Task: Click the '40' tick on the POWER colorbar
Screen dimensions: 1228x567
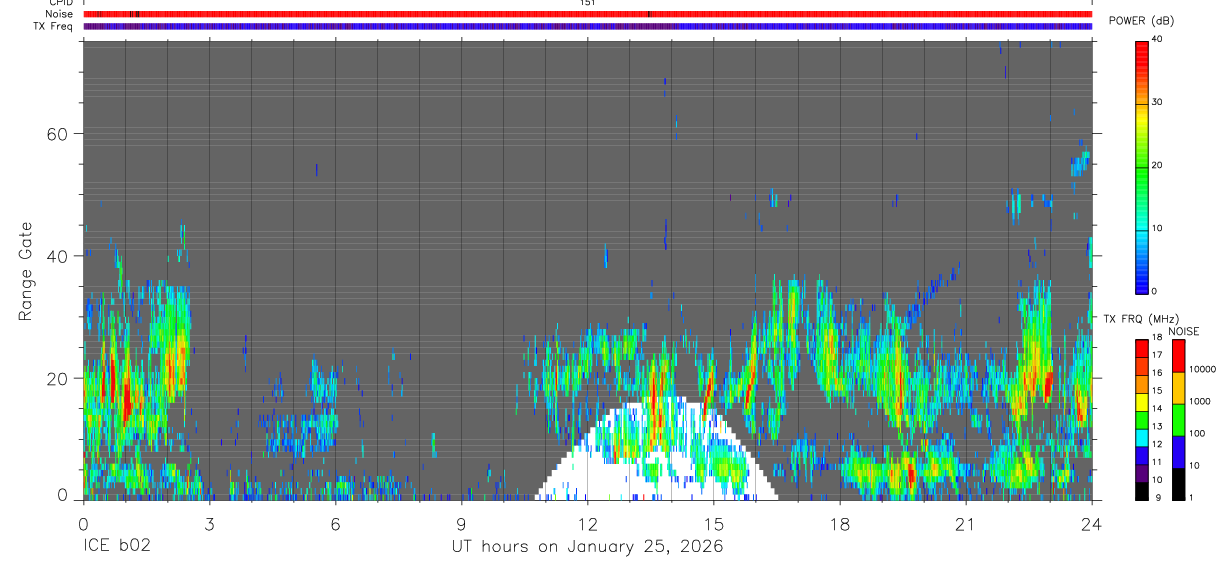Action: click(x=1157, y=39)
